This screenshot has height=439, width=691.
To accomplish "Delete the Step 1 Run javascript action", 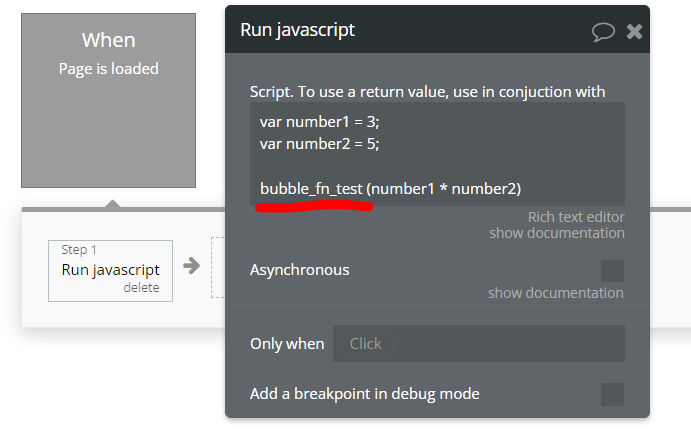I will [141, 288].
